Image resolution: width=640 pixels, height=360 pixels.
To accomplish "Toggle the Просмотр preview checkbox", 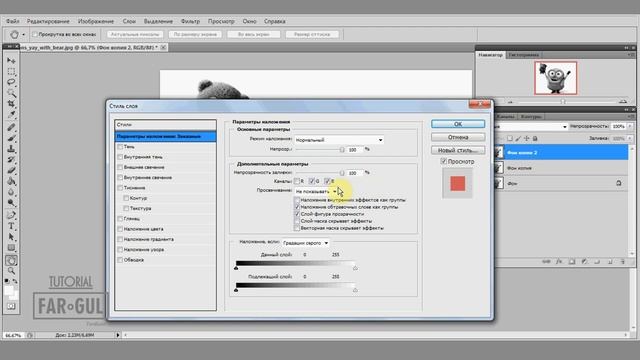I will point(444,162).
